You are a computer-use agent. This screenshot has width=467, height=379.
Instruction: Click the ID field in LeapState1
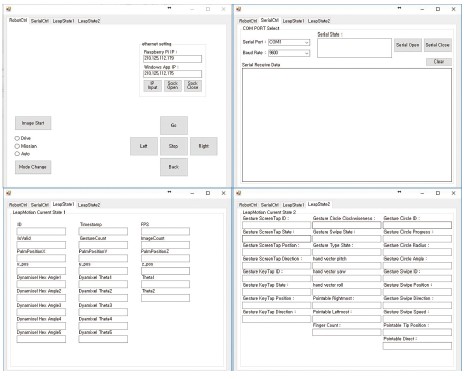click(41, 231)
